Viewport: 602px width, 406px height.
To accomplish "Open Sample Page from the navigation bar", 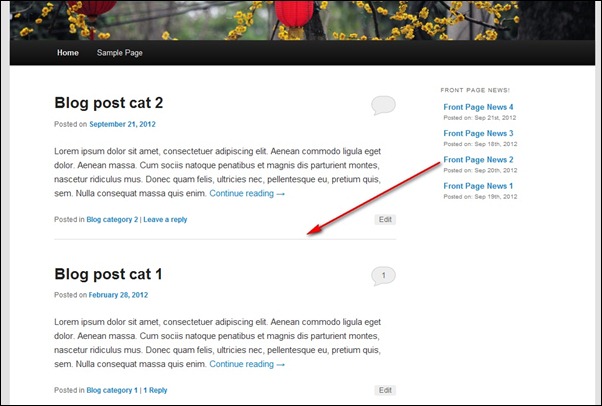I will tap(119, 52).
